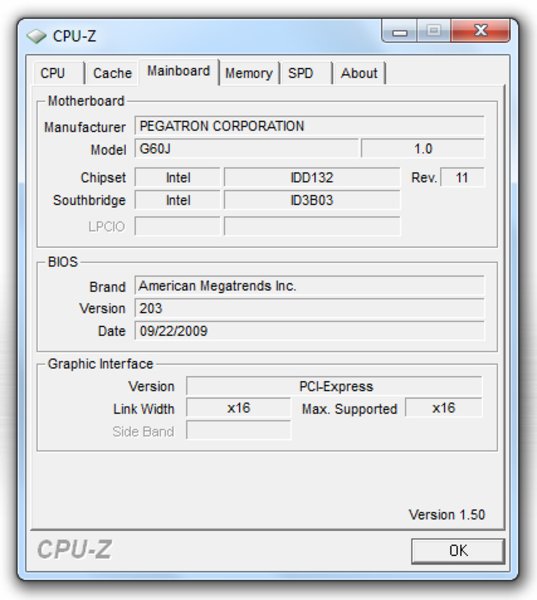This screenshot has height=600, width=537.
Task: Click the Graphic Interface group heading
Action: pyautogui.click(x=100, y=364)
